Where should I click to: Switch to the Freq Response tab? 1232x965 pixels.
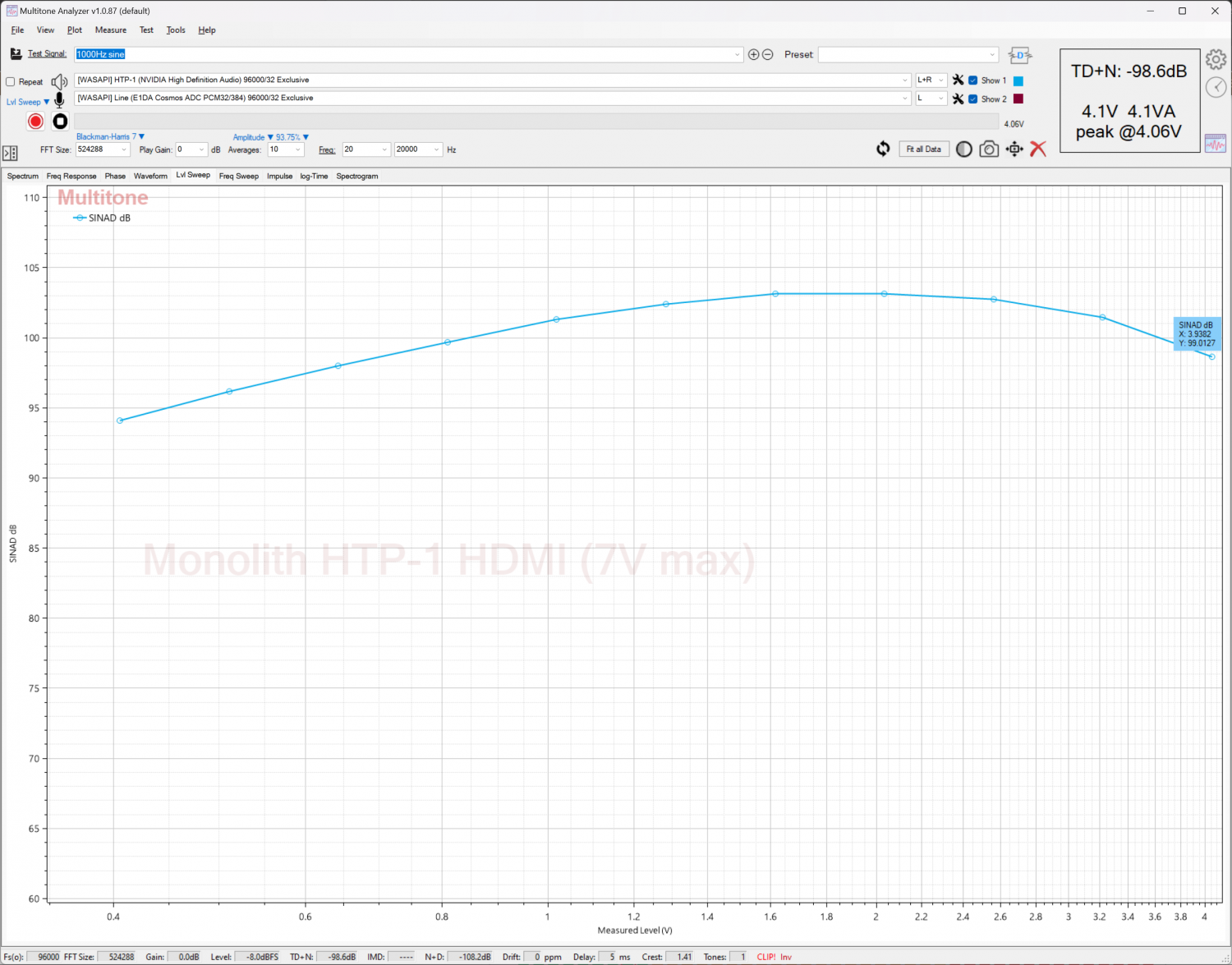71,177
